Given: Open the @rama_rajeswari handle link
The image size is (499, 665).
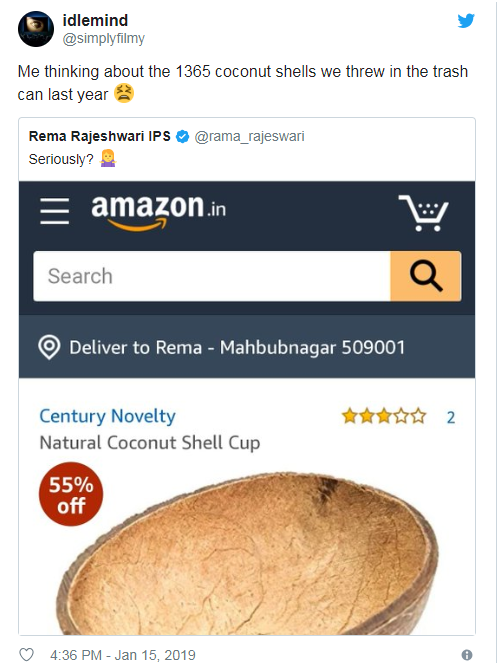Looking at the screenshot, I should 249,137.
